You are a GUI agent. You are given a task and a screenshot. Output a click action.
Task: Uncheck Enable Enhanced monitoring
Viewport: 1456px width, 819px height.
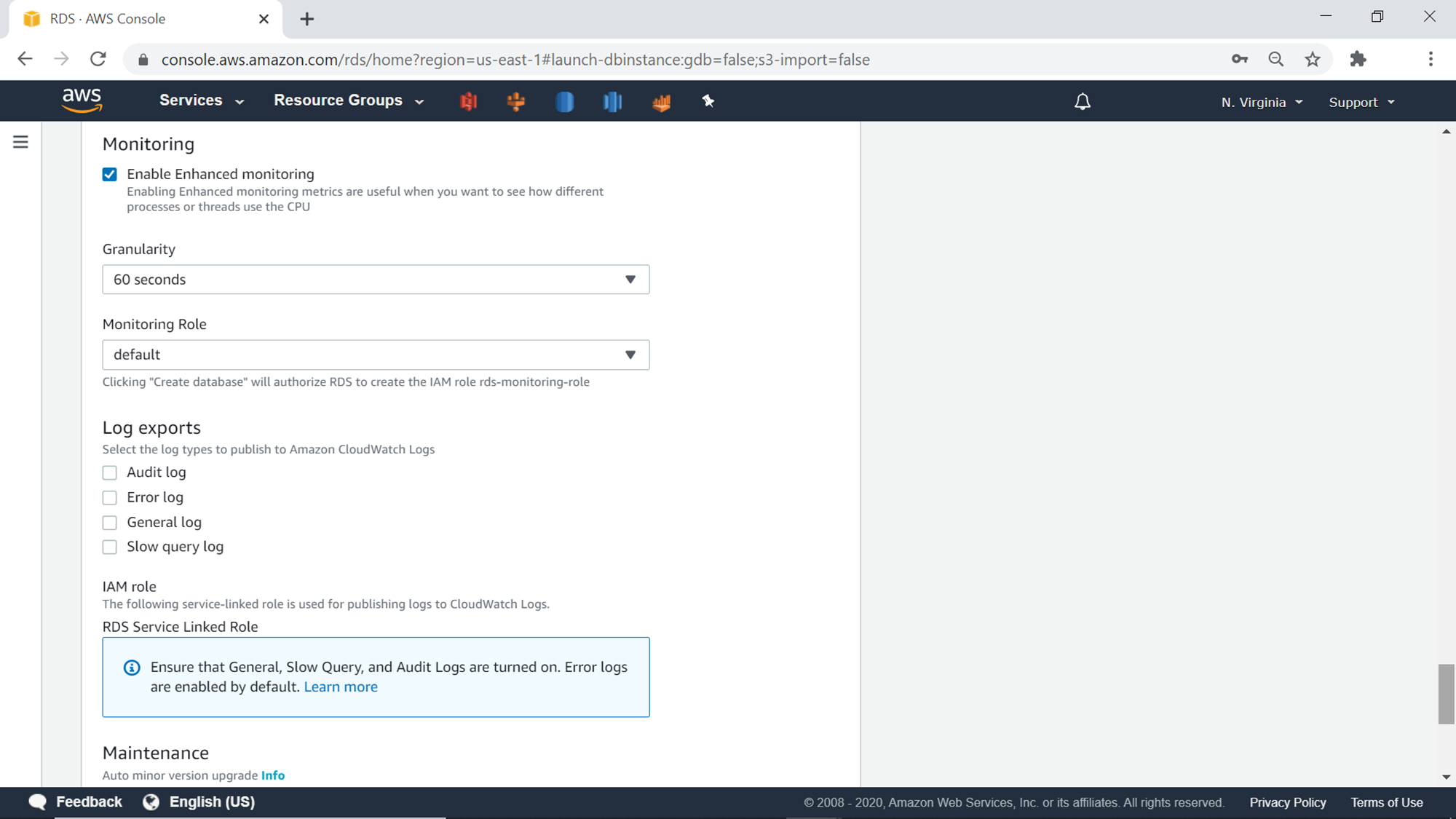tap(110, 175)
